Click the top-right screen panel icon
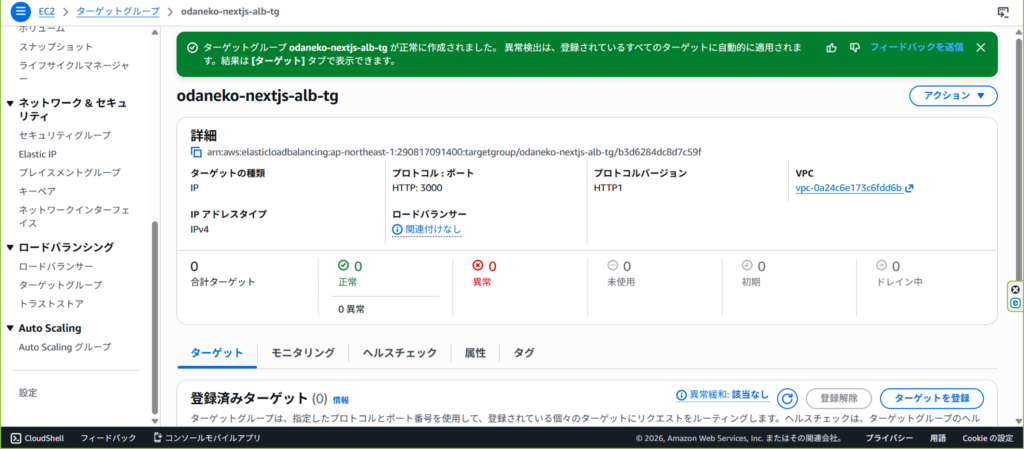This screenshot has height=449, width=1024. click(x=1003, y=12)
